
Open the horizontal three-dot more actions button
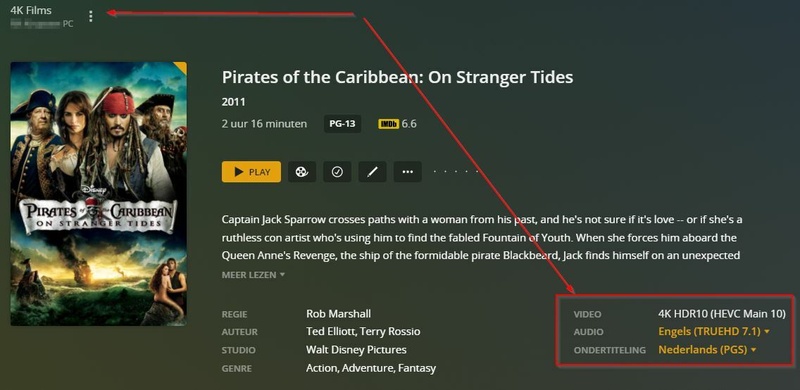click(x=407, y=172)
